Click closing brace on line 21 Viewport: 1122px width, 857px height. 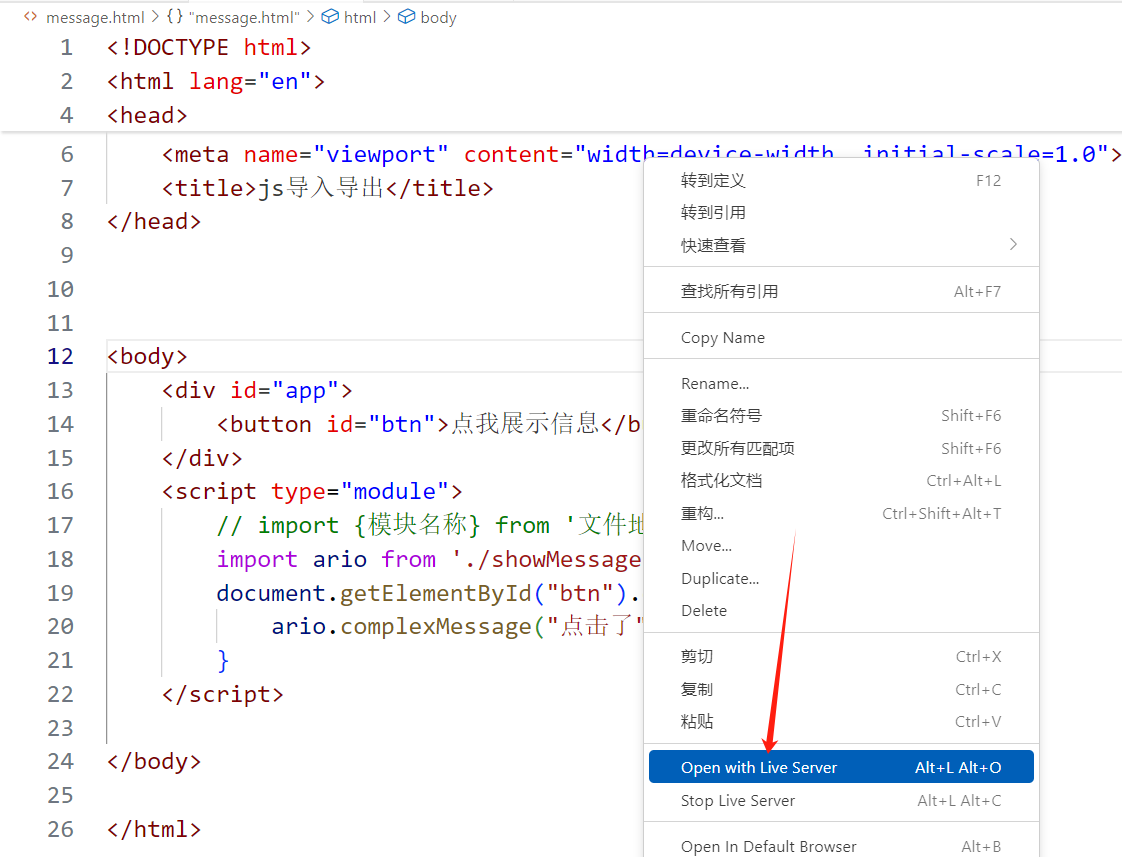click(223, 660)
